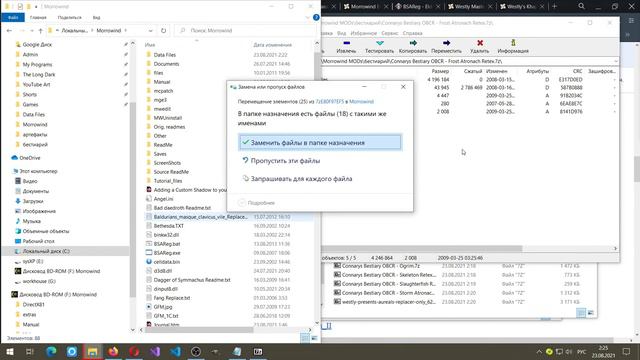Expand 'Подробнее' details in the replace dialog
Image resolution: width=640 pixels, height=360 pixels.
[x=256, y=202]
